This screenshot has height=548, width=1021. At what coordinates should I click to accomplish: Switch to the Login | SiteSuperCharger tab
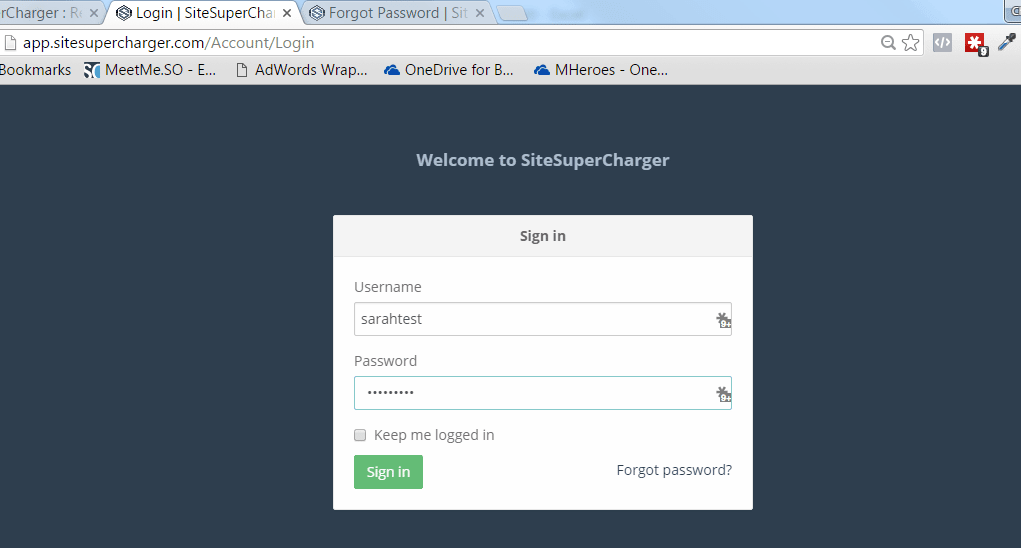202,13
